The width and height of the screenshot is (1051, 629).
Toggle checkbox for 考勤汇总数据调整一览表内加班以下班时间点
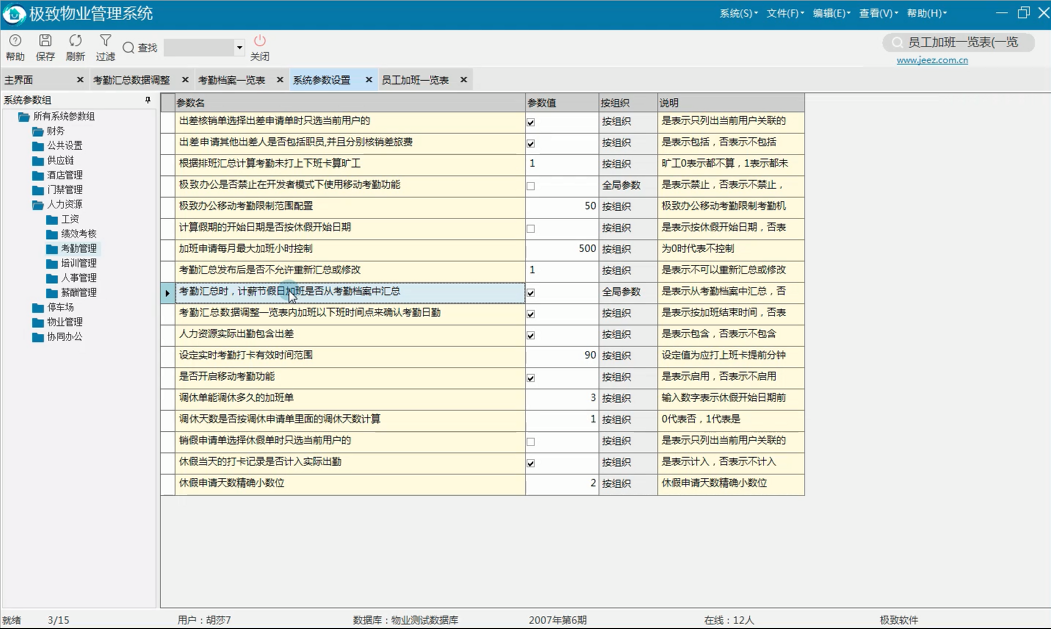point(531,314)
